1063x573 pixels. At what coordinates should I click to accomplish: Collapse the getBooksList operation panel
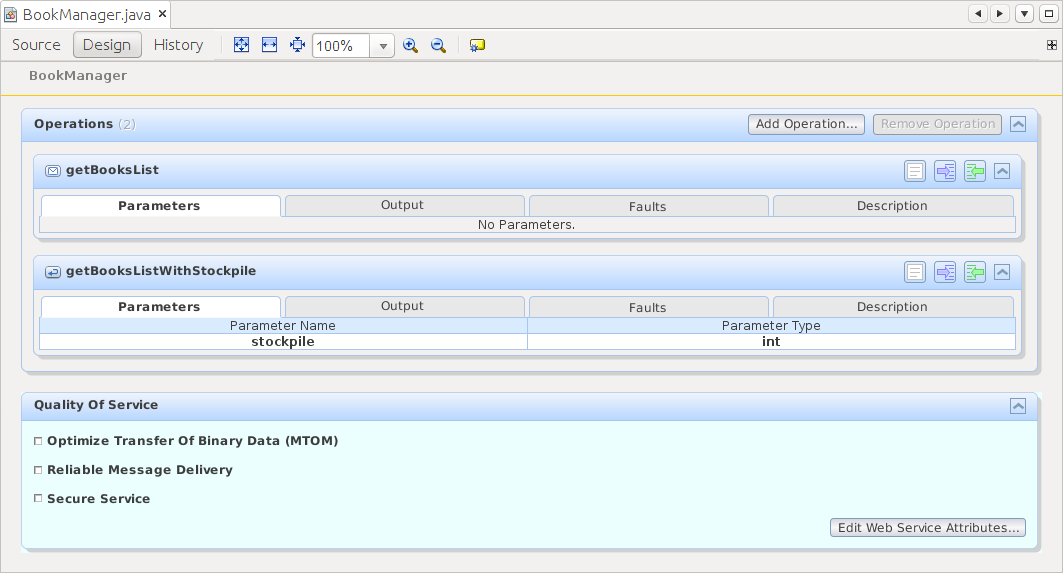tap(1002, 171)
